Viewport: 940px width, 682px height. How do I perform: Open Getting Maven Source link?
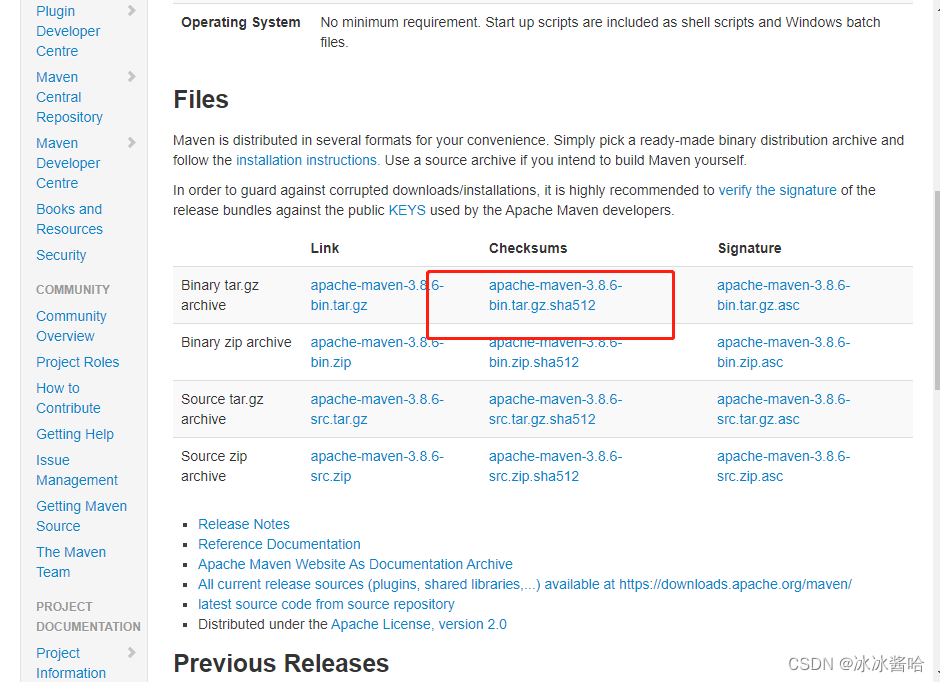82,516
